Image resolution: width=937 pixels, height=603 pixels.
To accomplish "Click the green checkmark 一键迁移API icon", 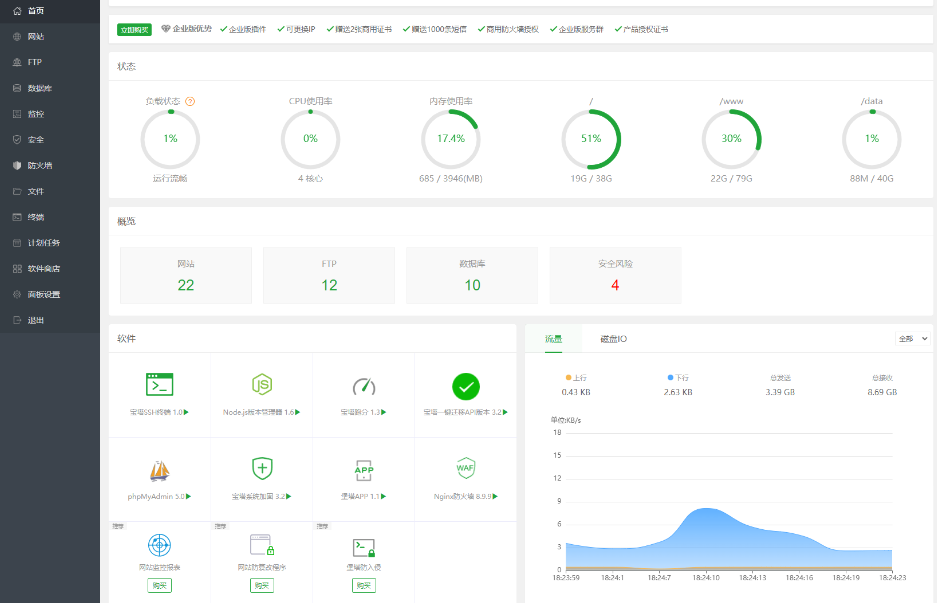I will 465,386.
